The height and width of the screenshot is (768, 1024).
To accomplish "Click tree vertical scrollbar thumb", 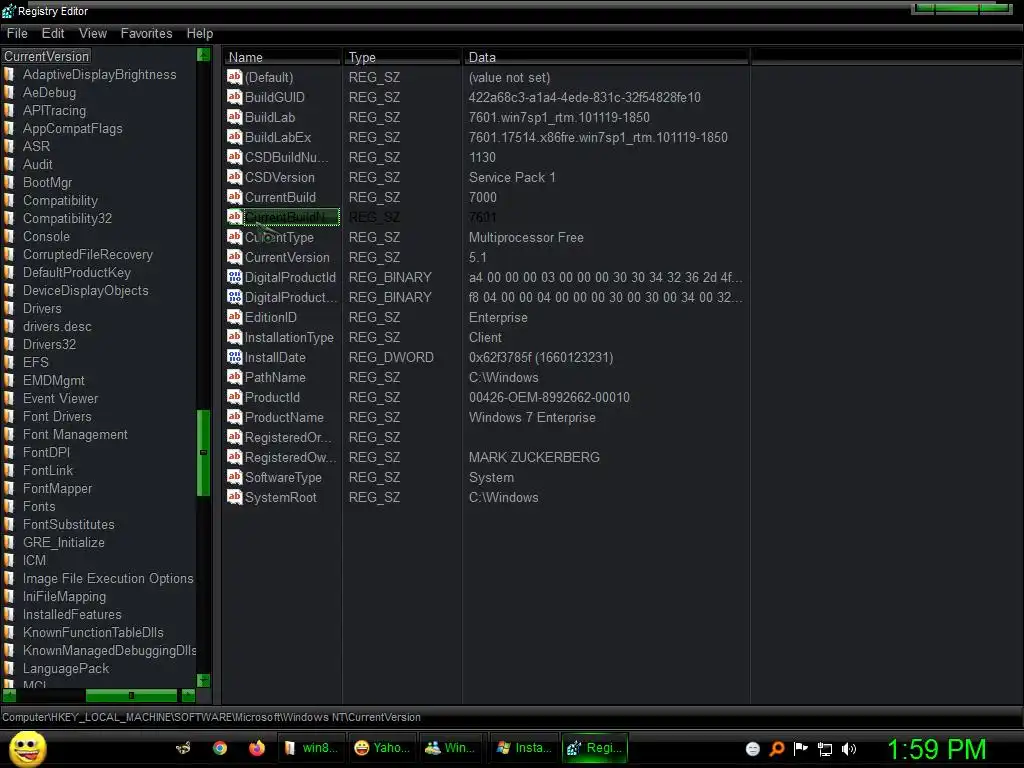I will (x=203, y=453).
